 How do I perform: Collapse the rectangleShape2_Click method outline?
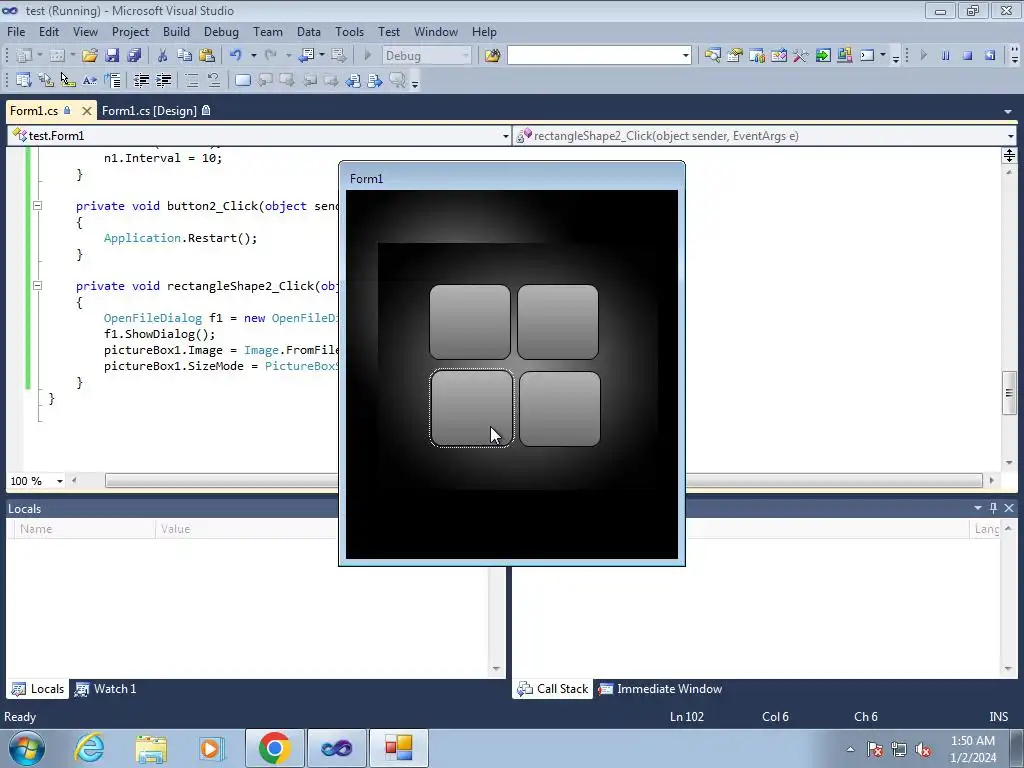pyautogui.click(x=37, y=285)
